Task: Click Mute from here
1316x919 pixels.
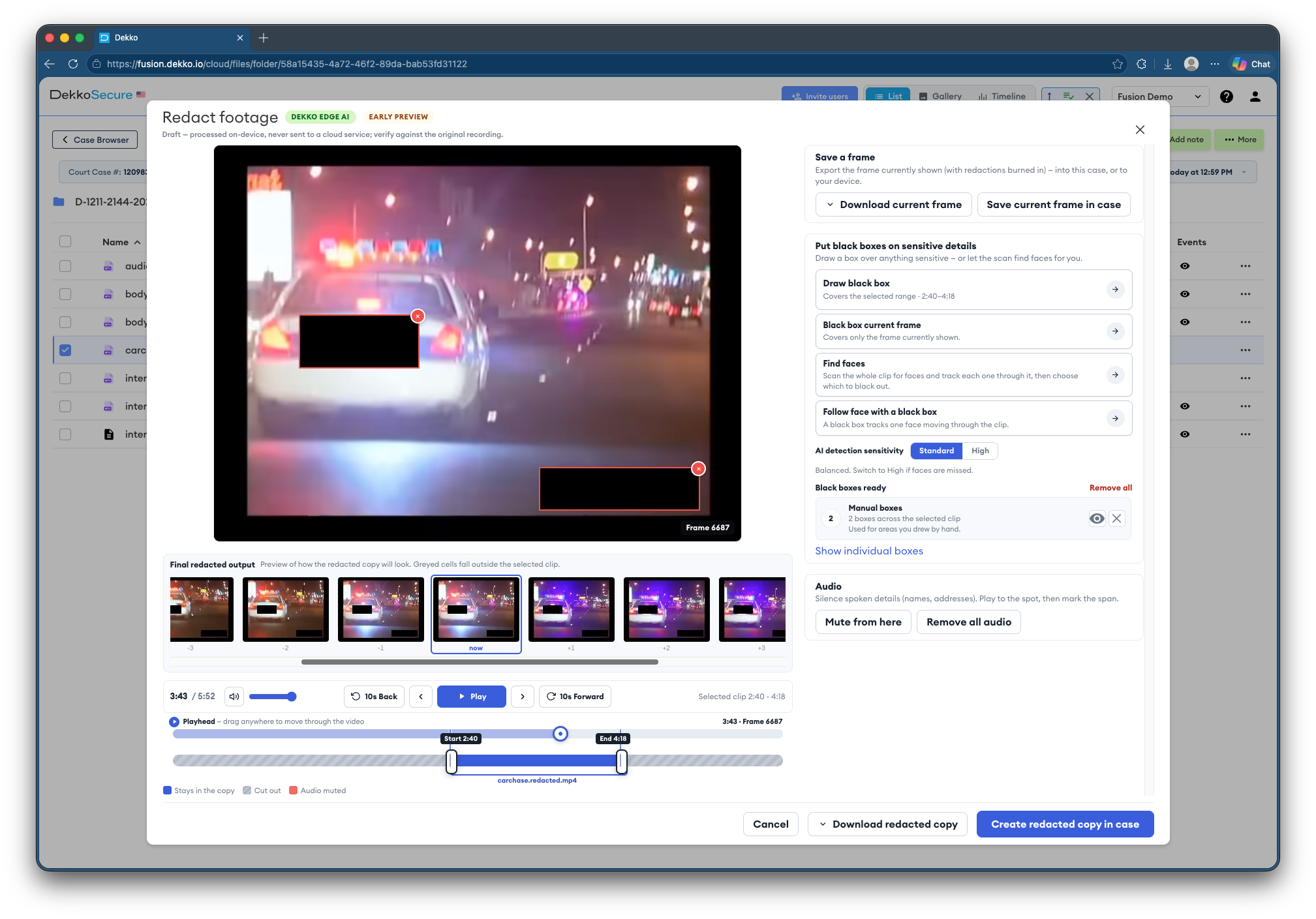Action: (x=863, y=622)
